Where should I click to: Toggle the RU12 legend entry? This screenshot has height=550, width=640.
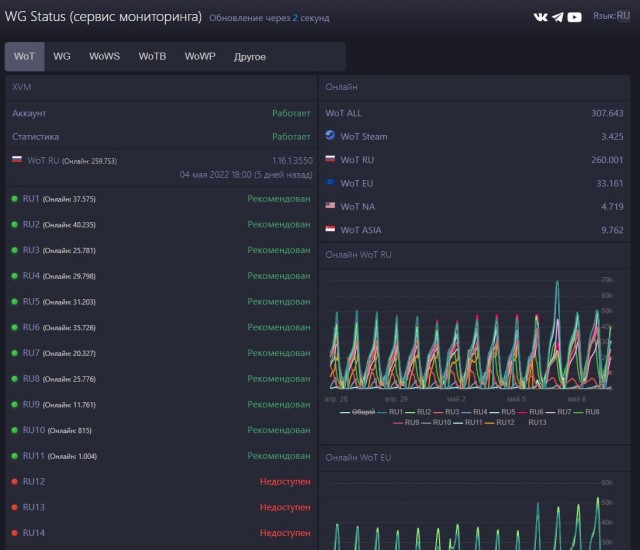(500, 422)
